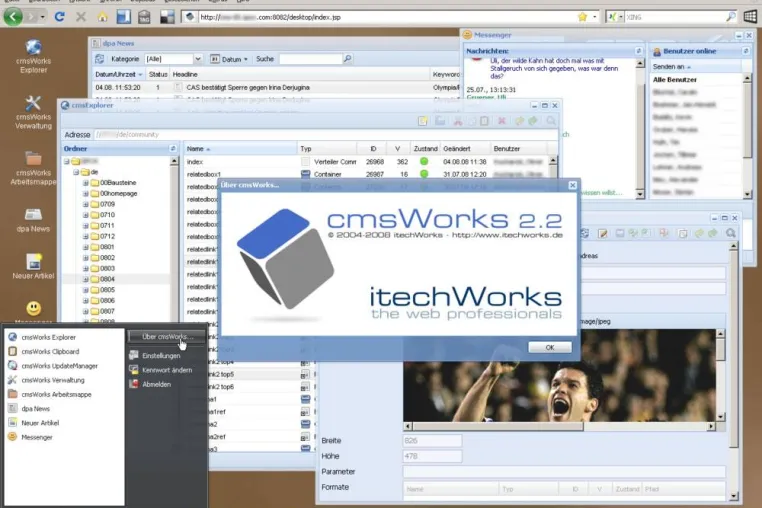The image size is (762, 508).
Task: Click browser back arrow button
Action: point(13,17)
